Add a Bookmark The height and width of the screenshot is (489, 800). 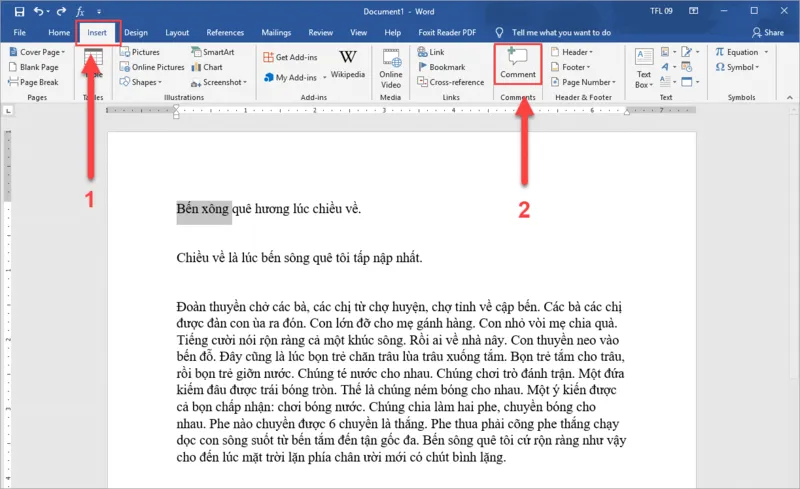441,67
